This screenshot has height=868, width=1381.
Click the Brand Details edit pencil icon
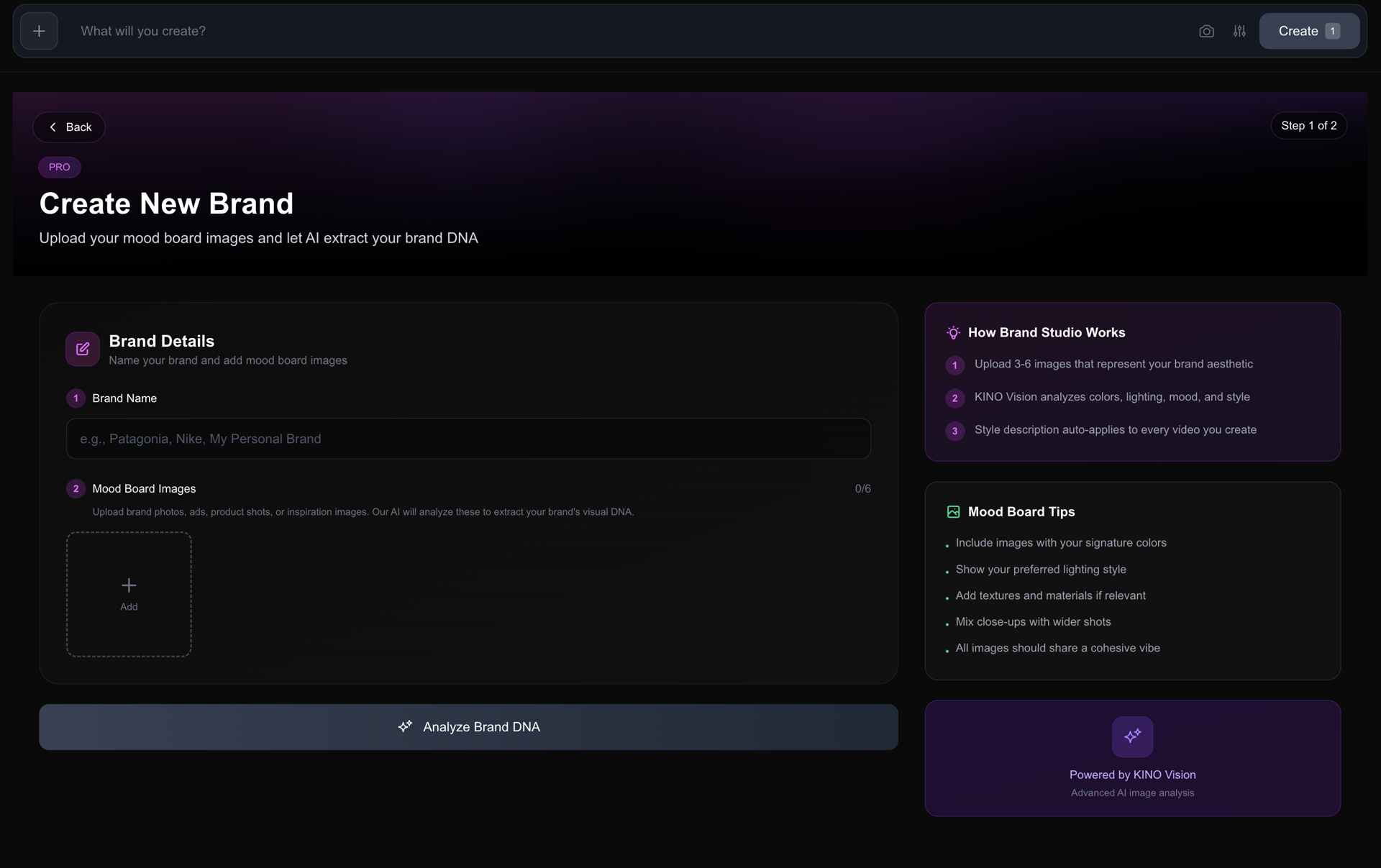[83, 349]
